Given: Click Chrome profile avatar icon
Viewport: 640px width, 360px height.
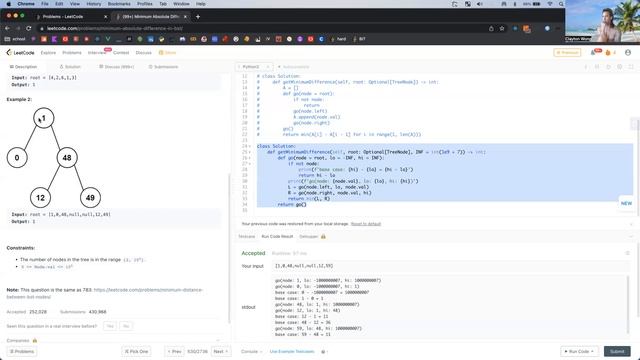Looking at the screenshot, I should click(547, 29).
